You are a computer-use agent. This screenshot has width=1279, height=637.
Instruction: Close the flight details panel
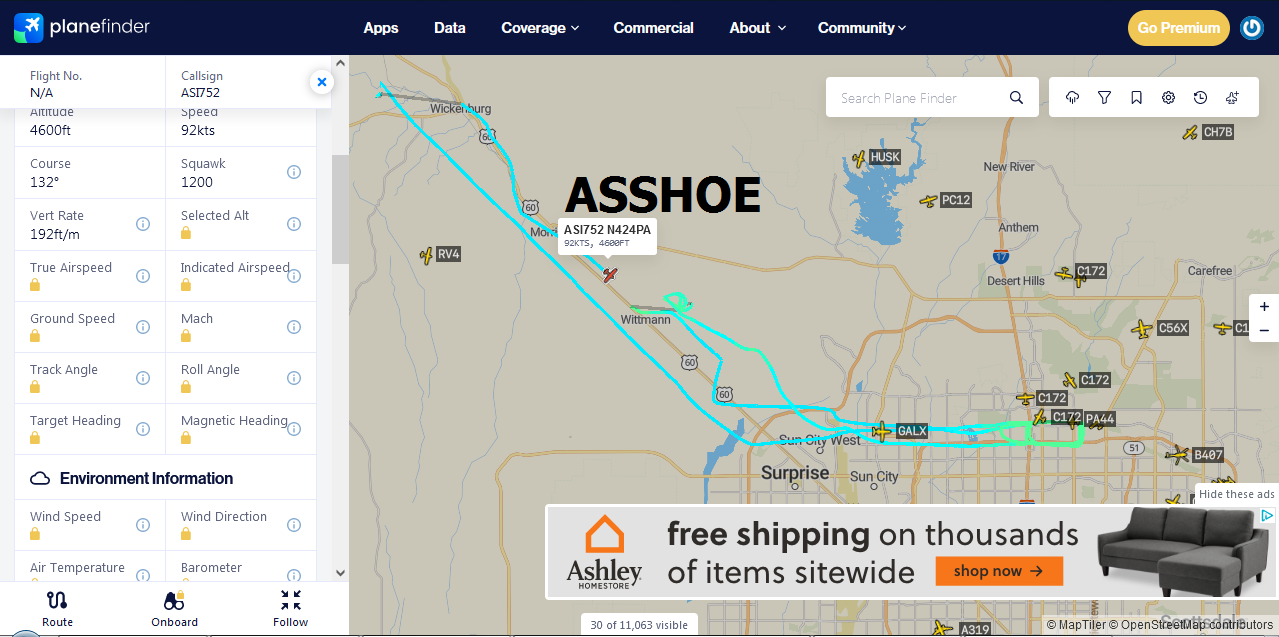321,82
